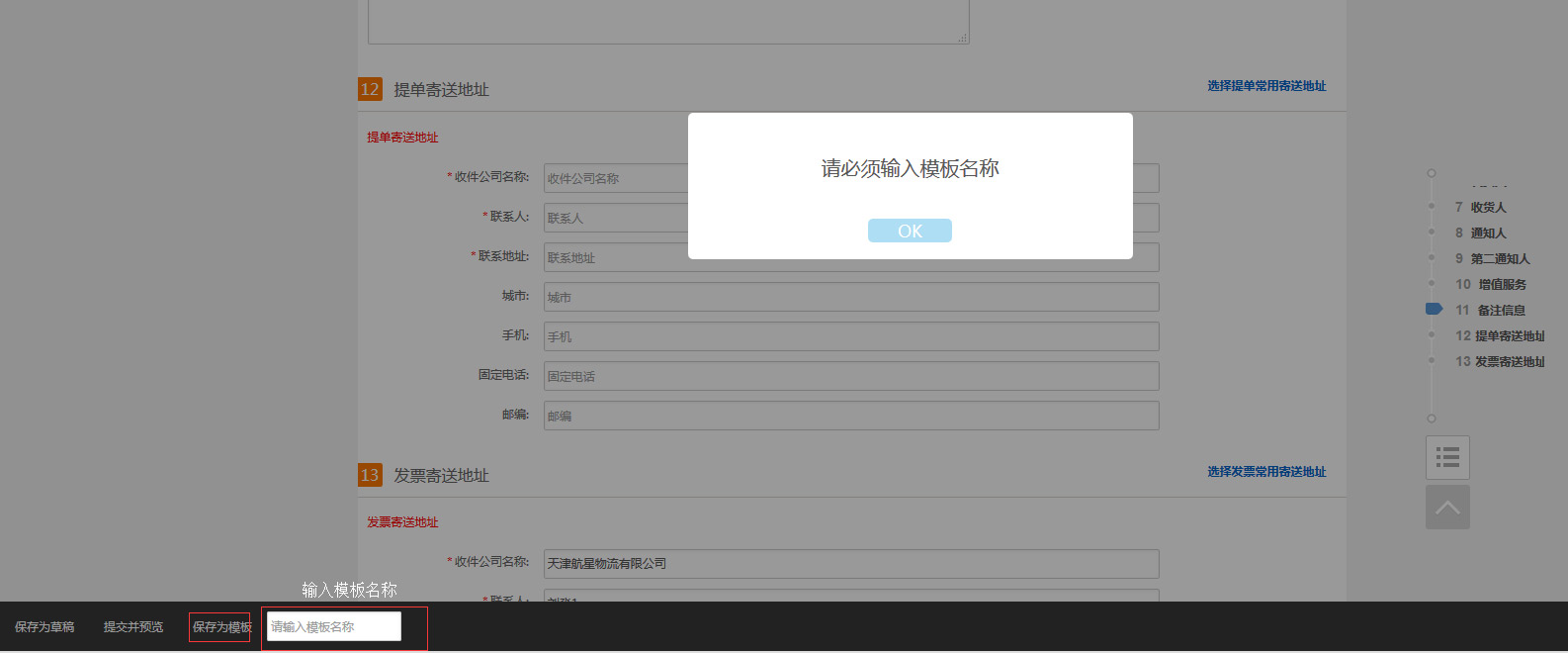Click the list menu icon on right sidebar
This screenshot has height=653, width=1568.
1447,457
